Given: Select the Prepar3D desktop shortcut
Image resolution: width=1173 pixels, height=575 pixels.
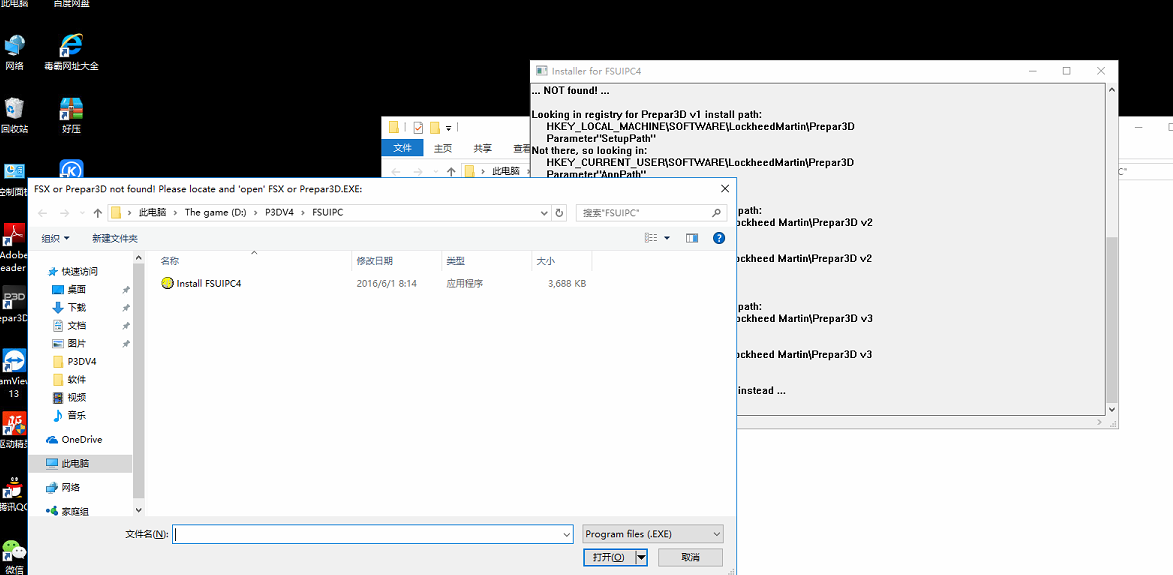Looking at the screenshot, I should (13, 304).
